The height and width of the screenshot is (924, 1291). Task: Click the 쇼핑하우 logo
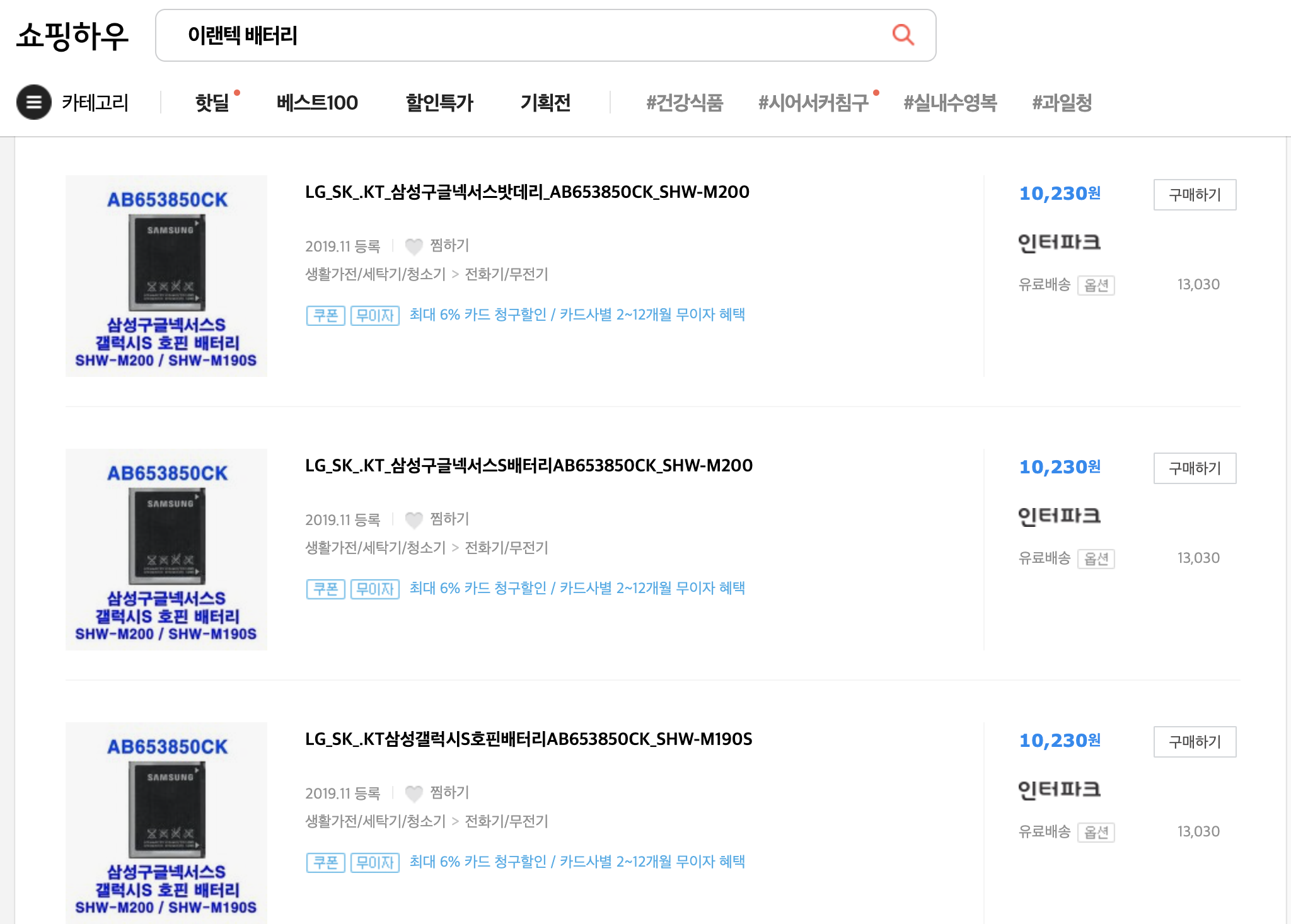(72, 36)
